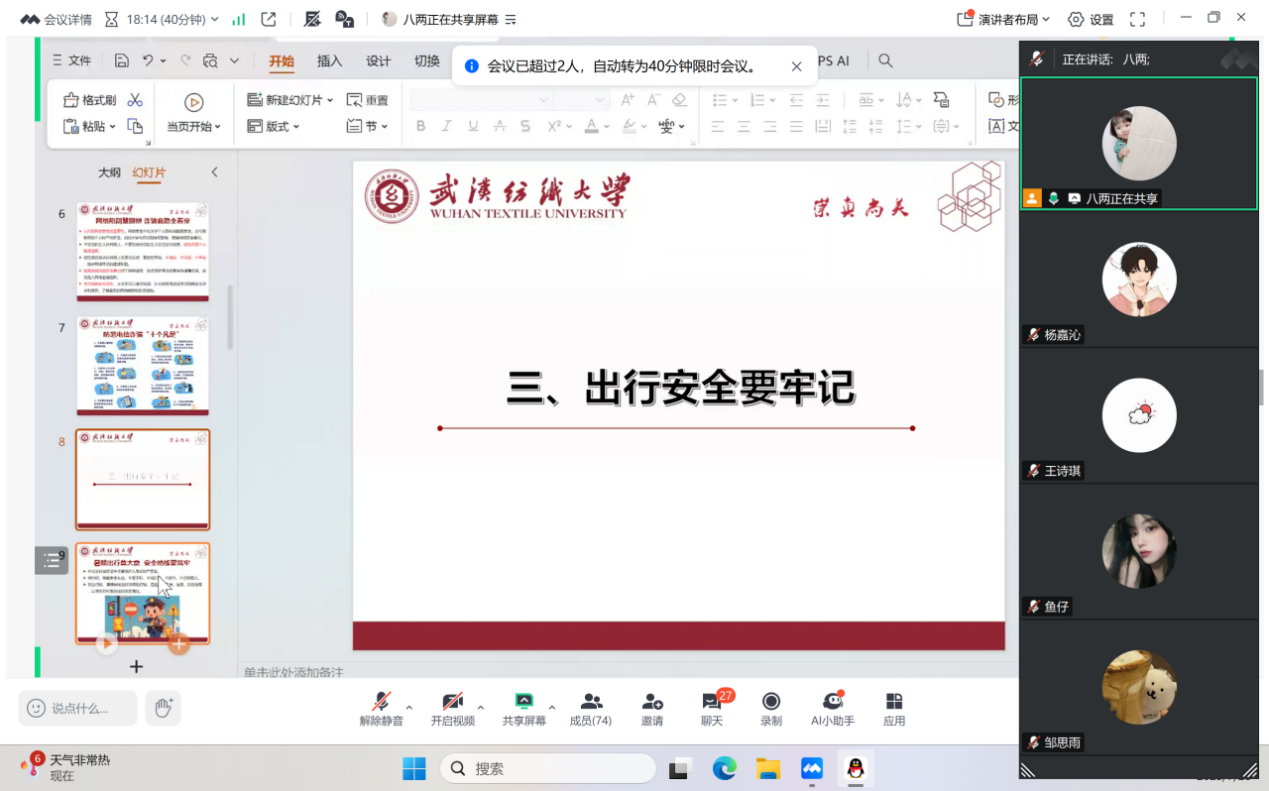
Task: Open the 设置 settings button
Action: coord(1090,19)
